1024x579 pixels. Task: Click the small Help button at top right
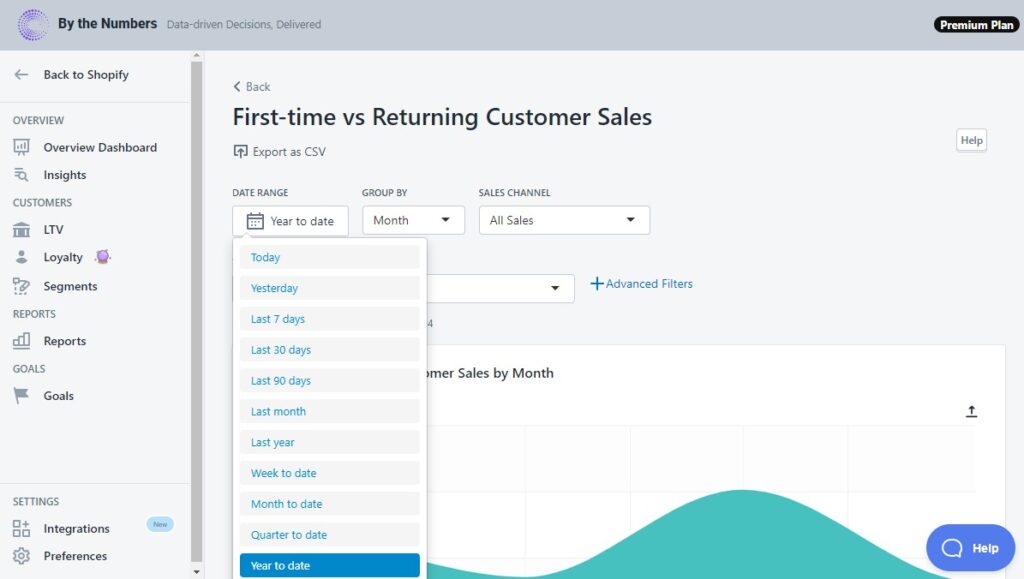pos(971,140)
